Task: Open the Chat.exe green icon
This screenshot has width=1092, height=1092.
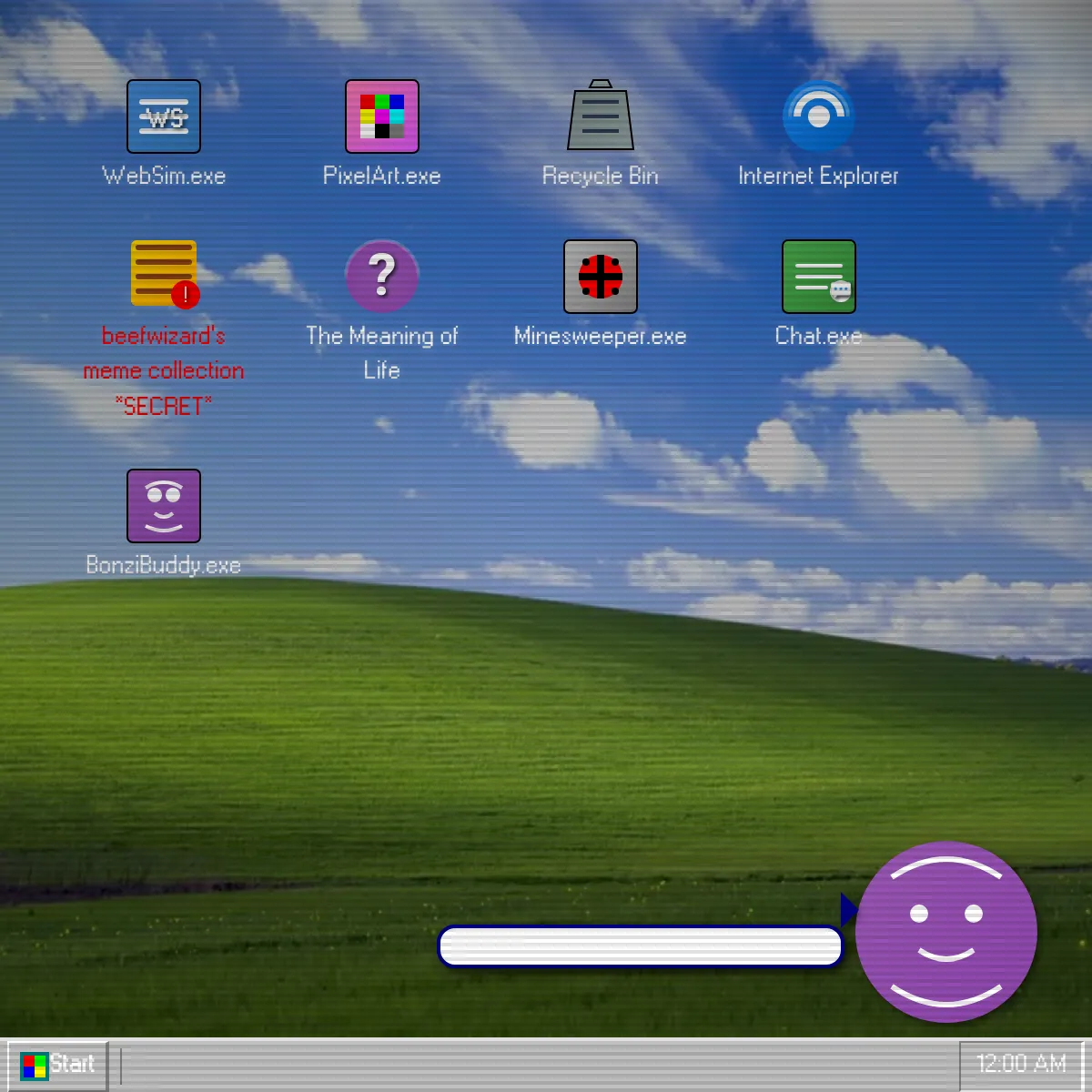Action: tap(819, 277)
